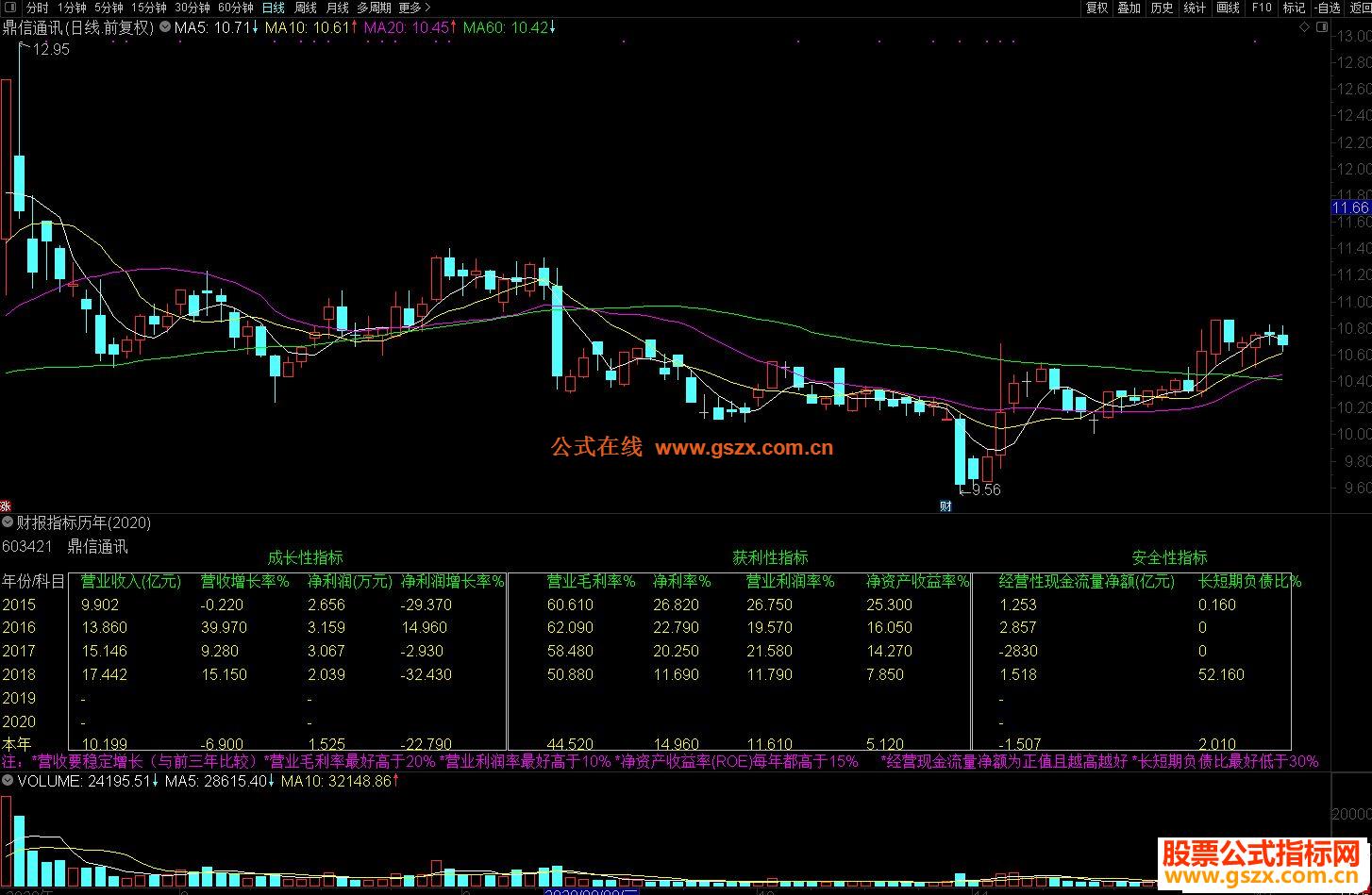The height and width of the screenshot is (895, 1372).
Task: Open the 更多 periods menu
Action: tap(414, 8)
